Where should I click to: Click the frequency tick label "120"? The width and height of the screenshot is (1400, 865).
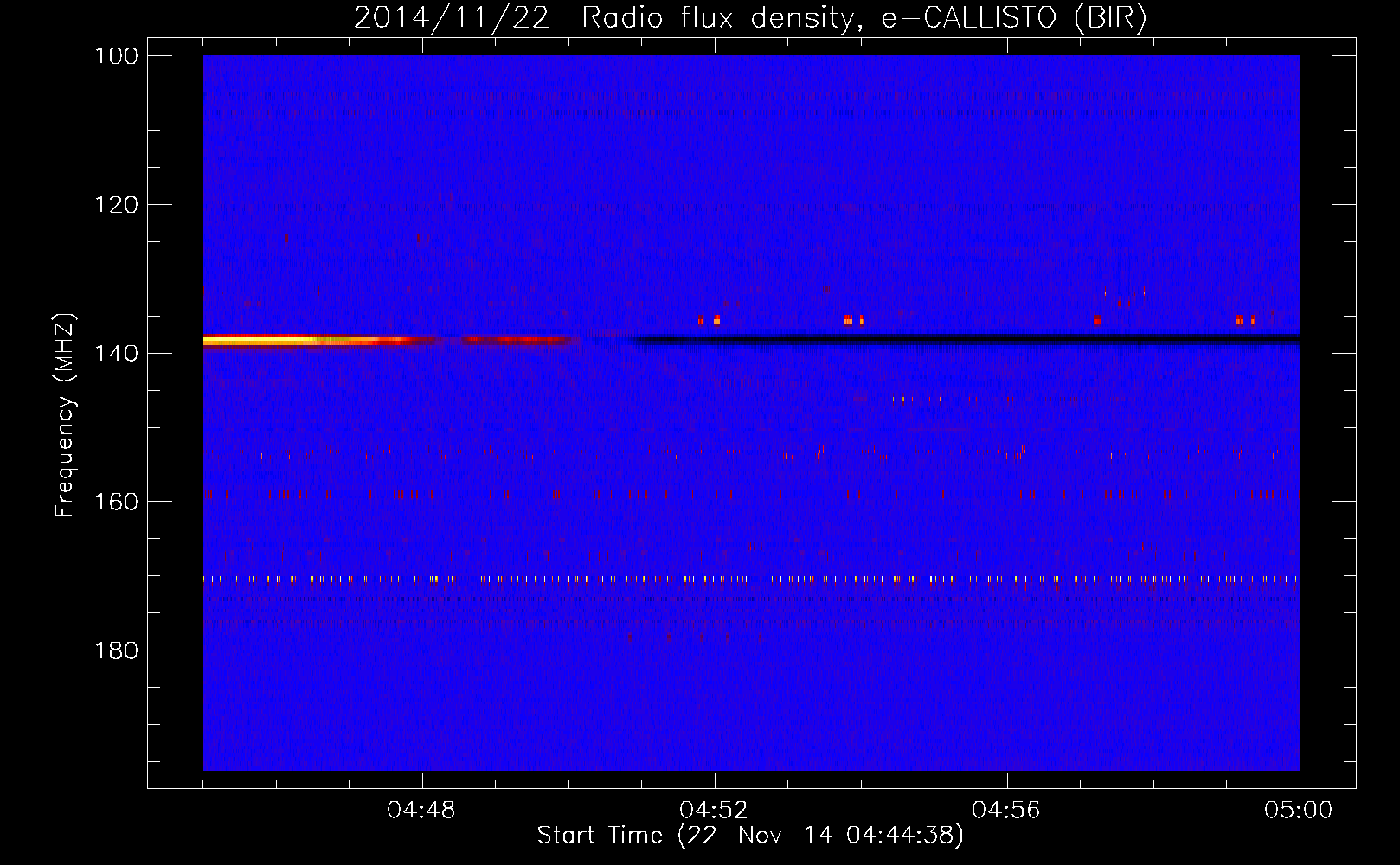(118, 205)
